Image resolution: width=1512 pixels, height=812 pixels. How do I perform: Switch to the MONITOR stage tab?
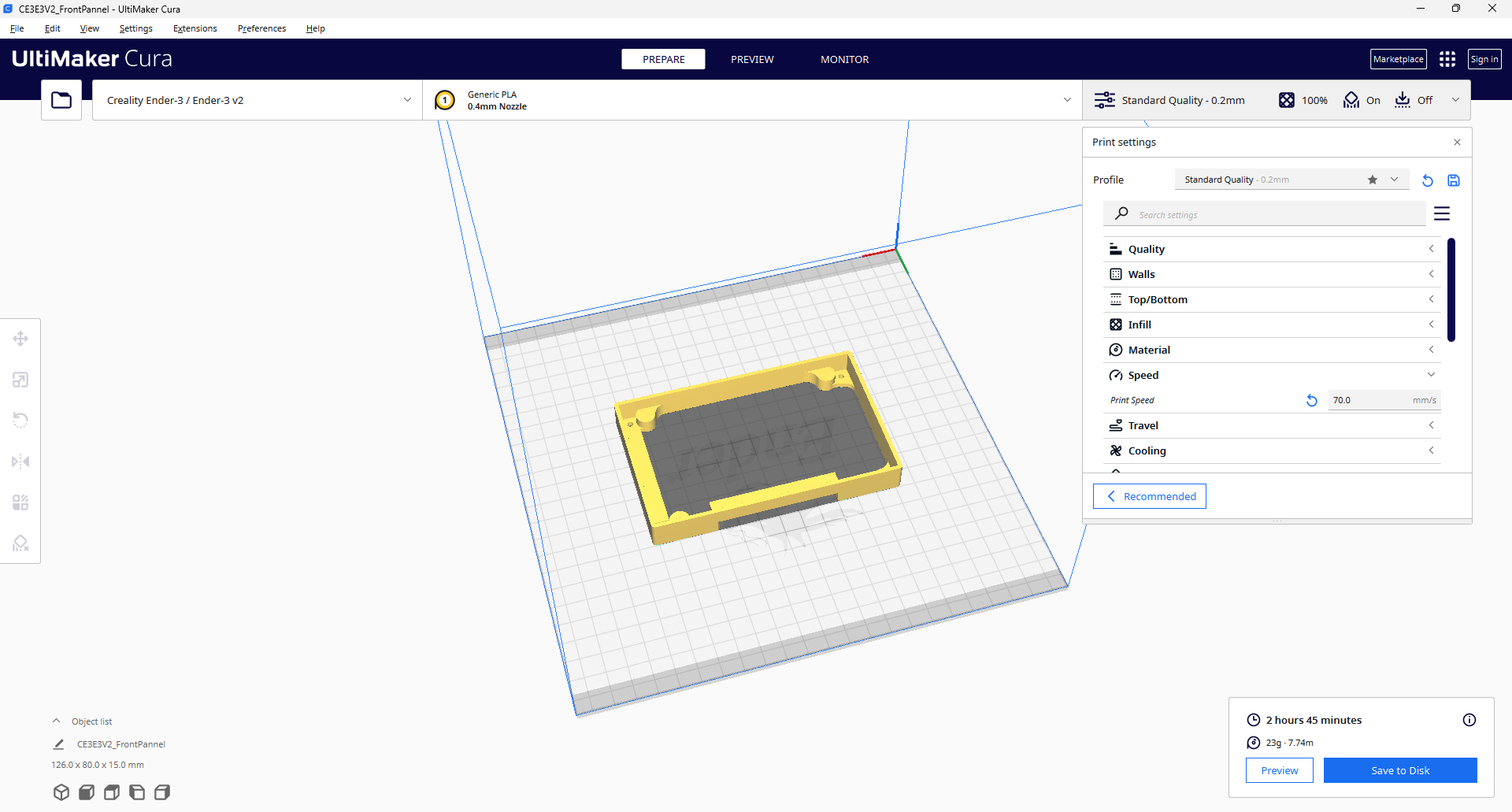click(845, 59)
